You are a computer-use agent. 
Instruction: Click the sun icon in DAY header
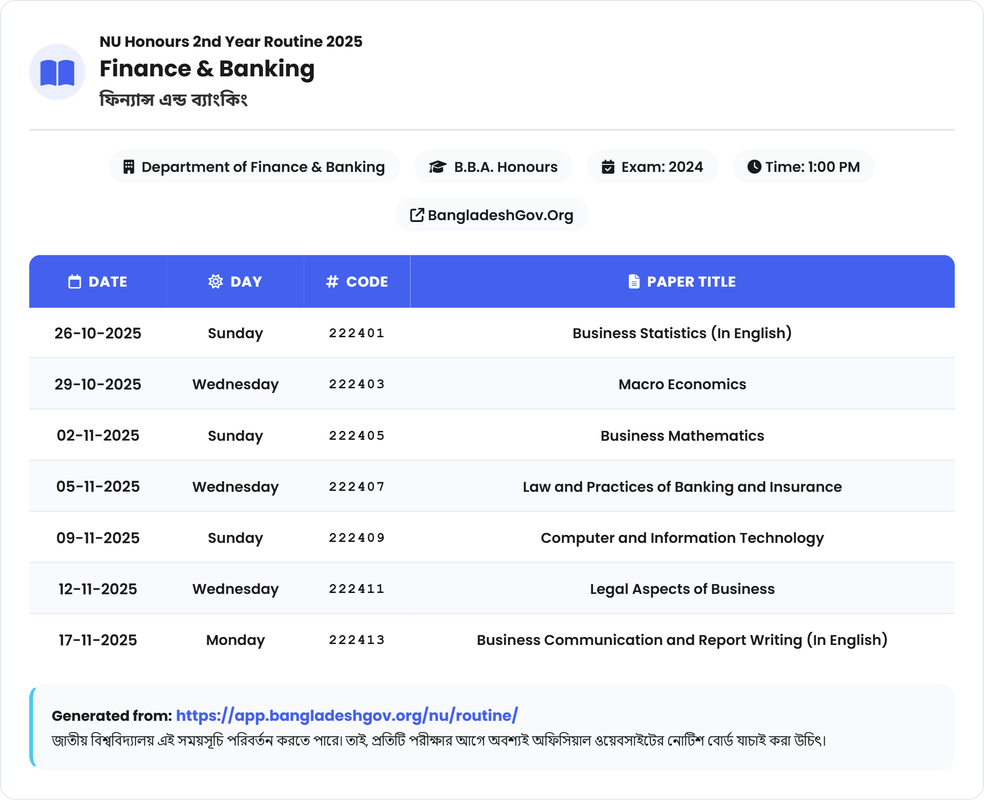point(215,282)
